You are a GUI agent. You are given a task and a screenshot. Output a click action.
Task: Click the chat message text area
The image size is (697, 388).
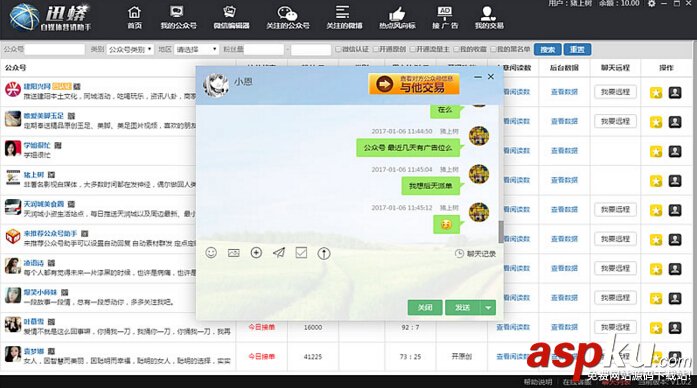pyautogui.click(x=349, y=280)
